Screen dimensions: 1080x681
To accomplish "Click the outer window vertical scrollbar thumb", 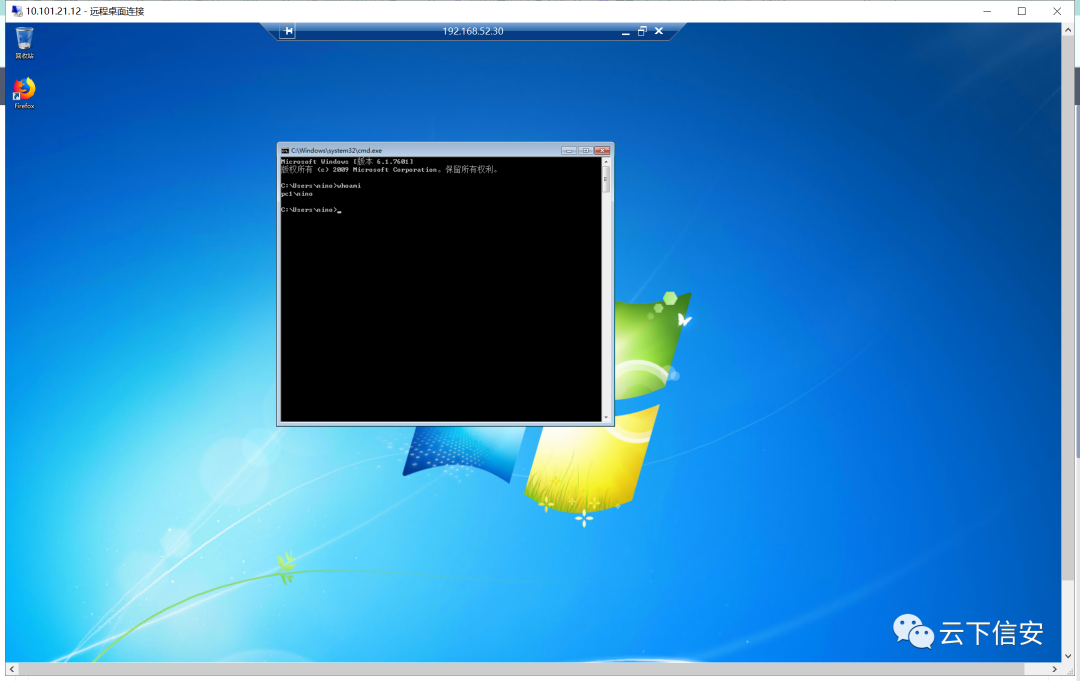I will [1068, 308].
